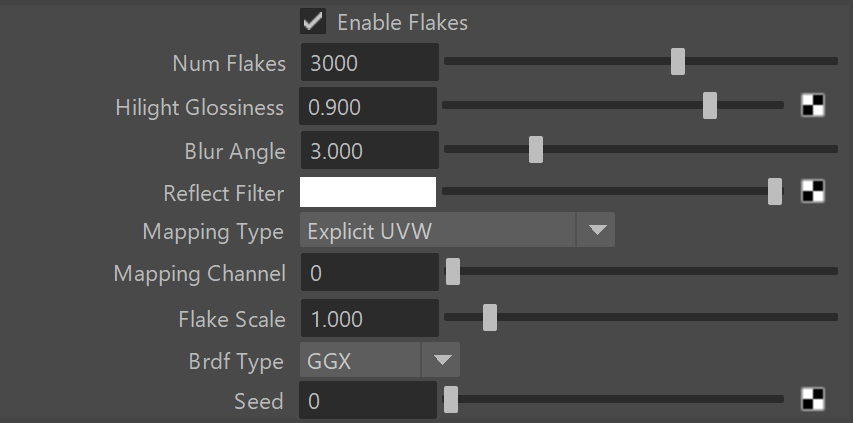Click the Reflect Filter slider handle
This screenshot has width=853, height=423.
[775, 191]
